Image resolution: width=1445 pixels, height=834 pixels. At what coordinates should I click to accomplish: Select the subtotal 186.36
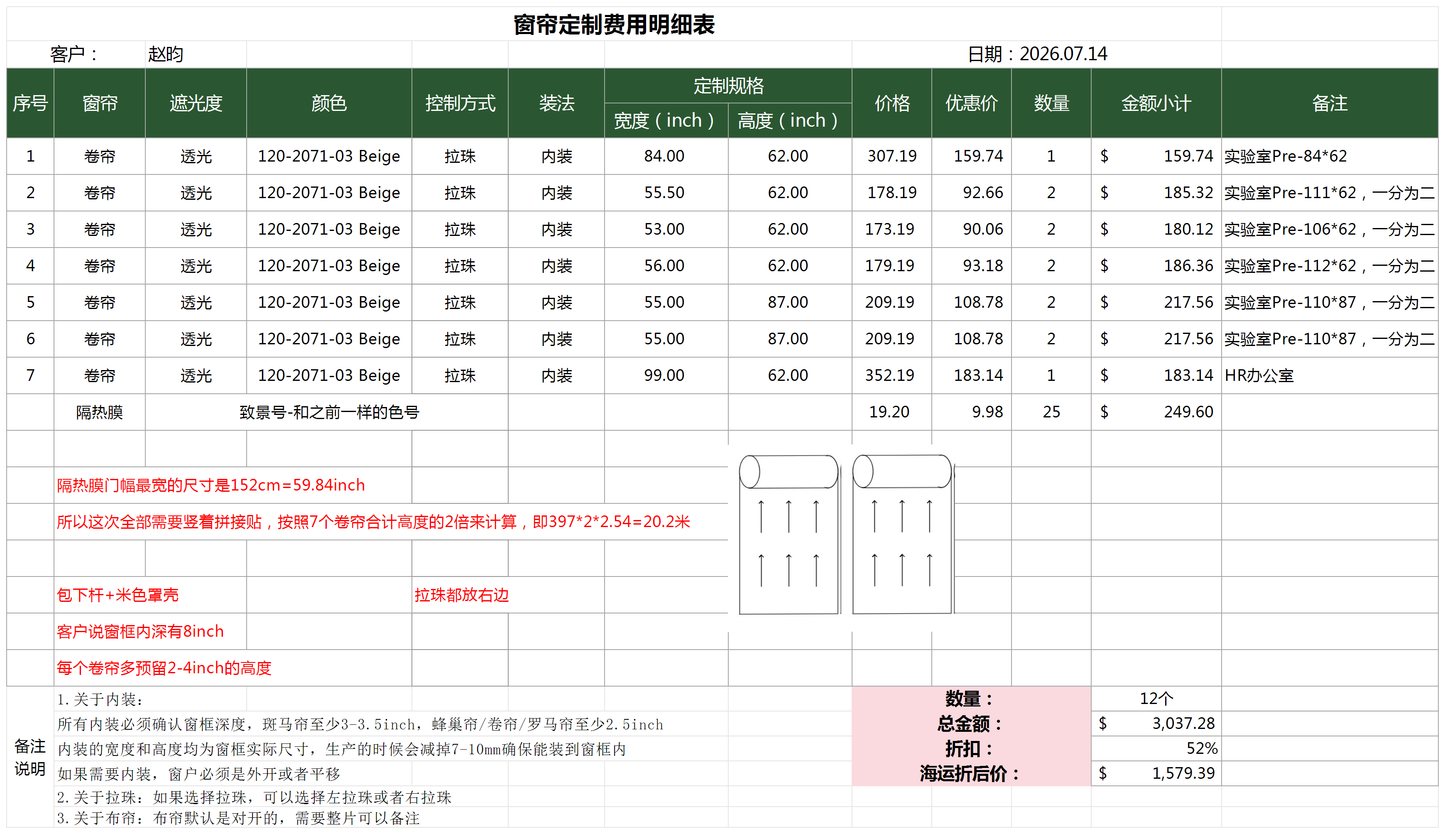[x=1189, y=266]
